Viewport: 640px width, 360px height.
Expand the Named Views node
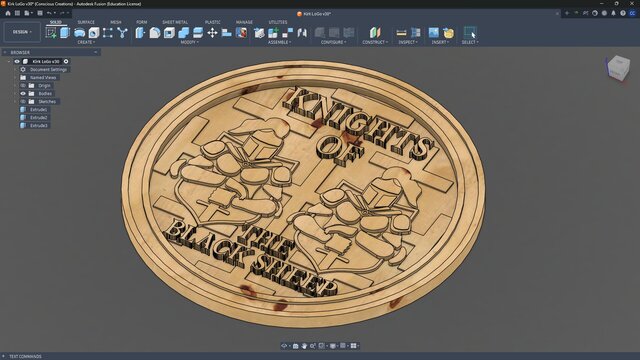[x=16, y=78]
